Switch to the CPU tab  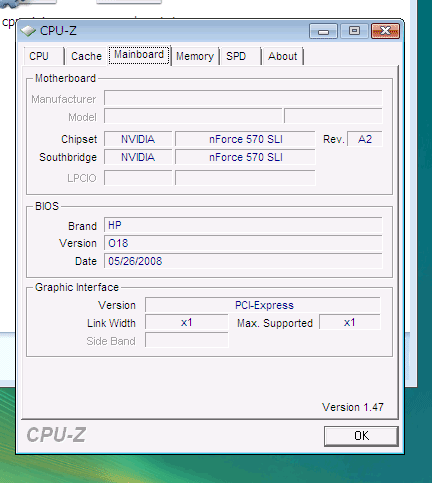pyautogui.click(x=44, y=56)
